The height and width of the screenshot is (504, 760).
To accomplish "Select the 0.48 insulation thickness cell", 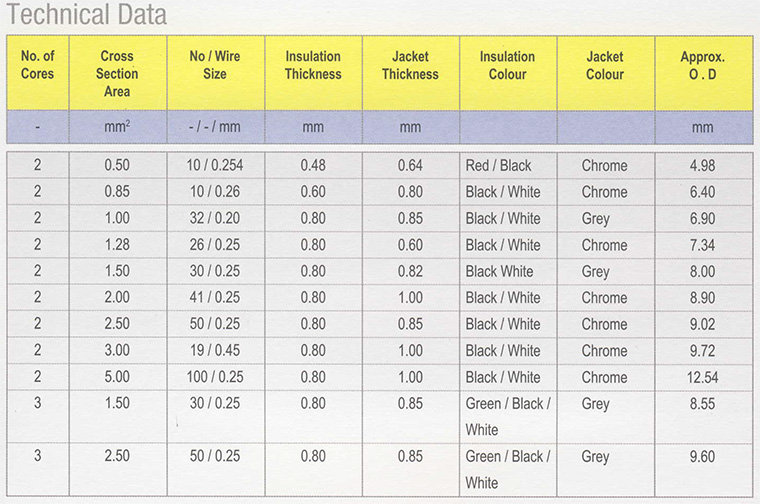I will click(313, 165).
